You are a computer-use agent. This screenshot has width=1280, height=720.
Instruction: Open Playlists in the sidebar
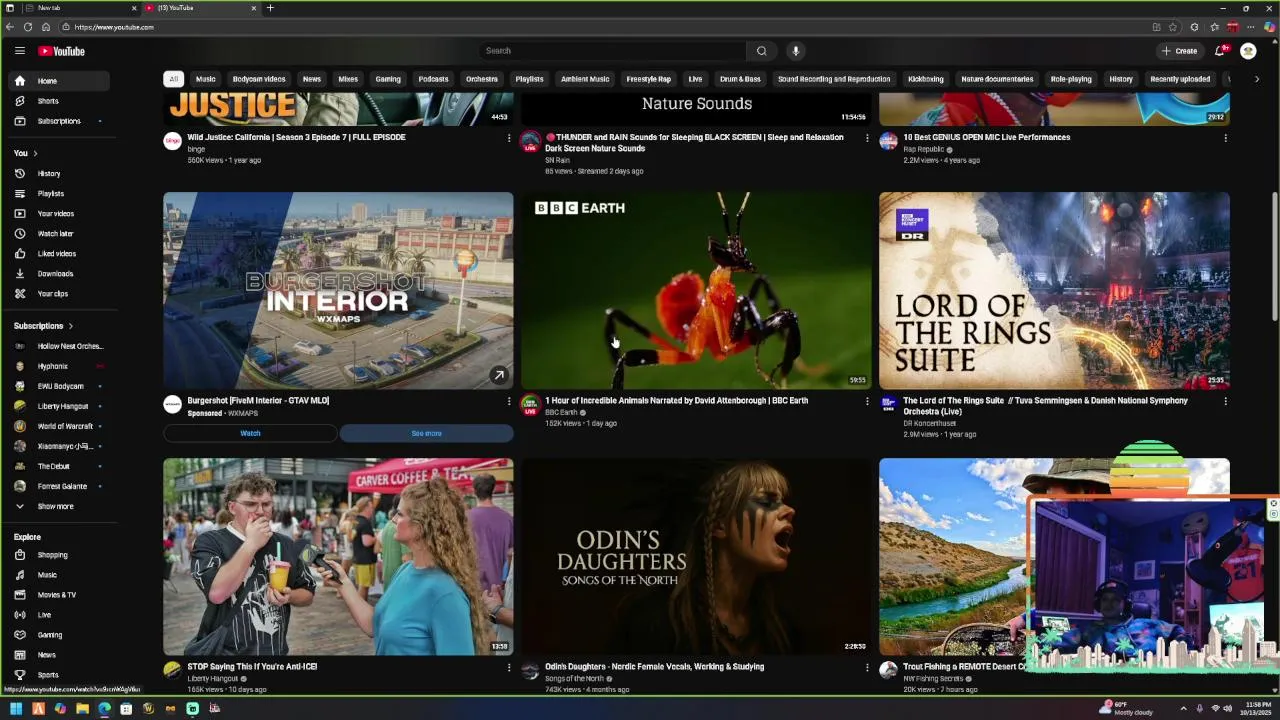[60, 193]
